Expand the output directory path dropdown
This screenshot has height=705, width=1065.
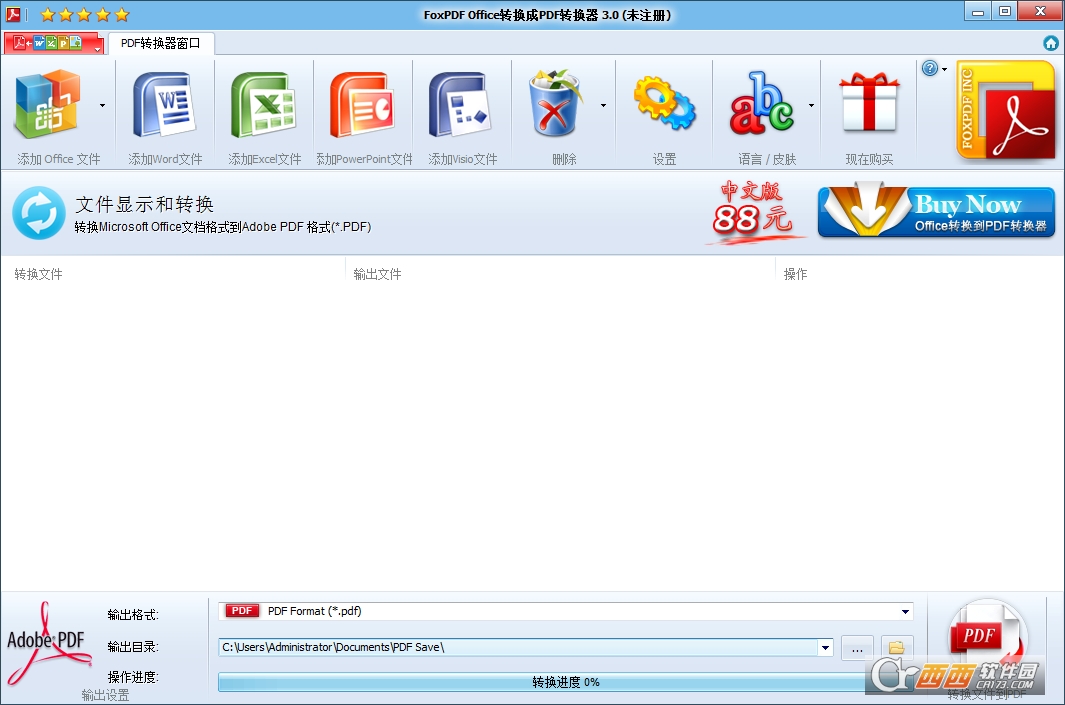825,648
